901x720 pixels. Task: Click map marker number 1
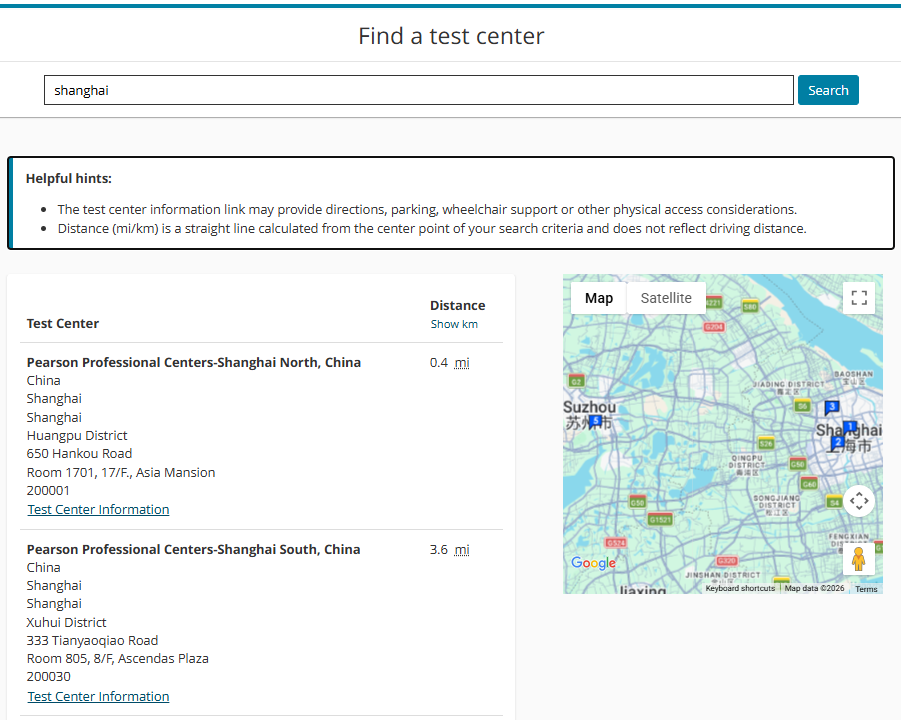[850, 426]
